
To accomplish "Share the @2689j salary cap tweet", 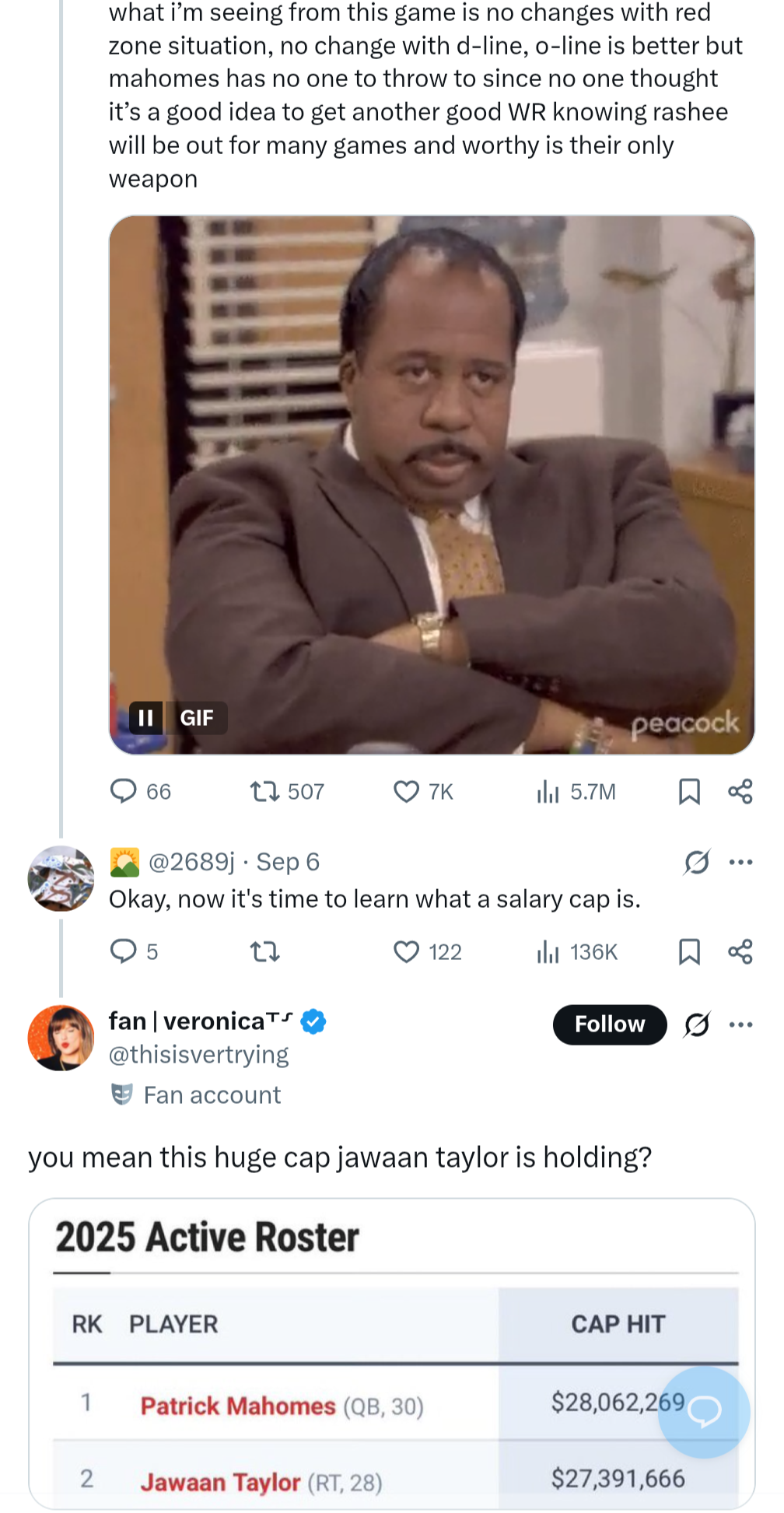I will click(x=740, y=951).
